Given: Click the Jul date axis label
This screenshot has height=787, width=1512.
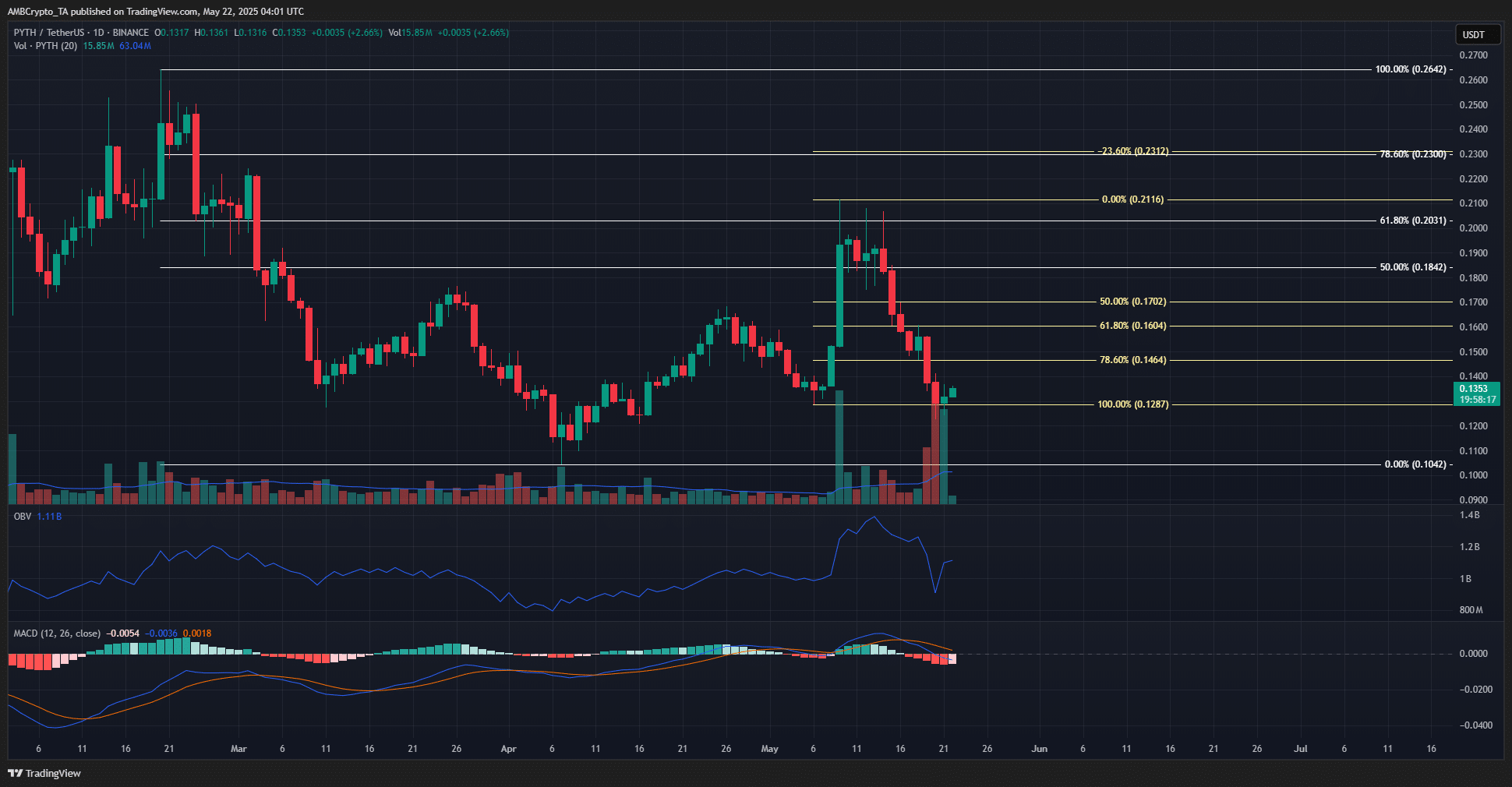Looking at the screenshot, I should tap(1300, 749).
